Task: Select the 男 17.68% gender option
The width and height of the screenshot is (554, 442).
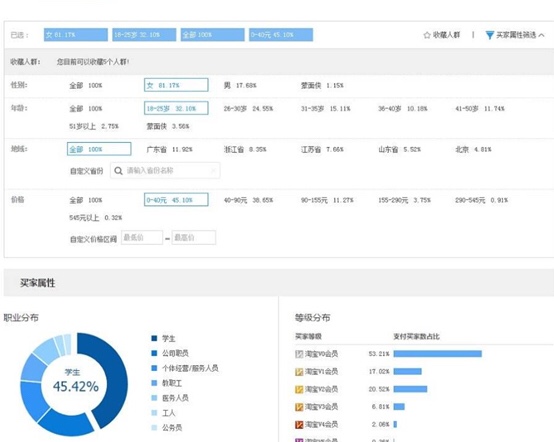Action: 240,85
